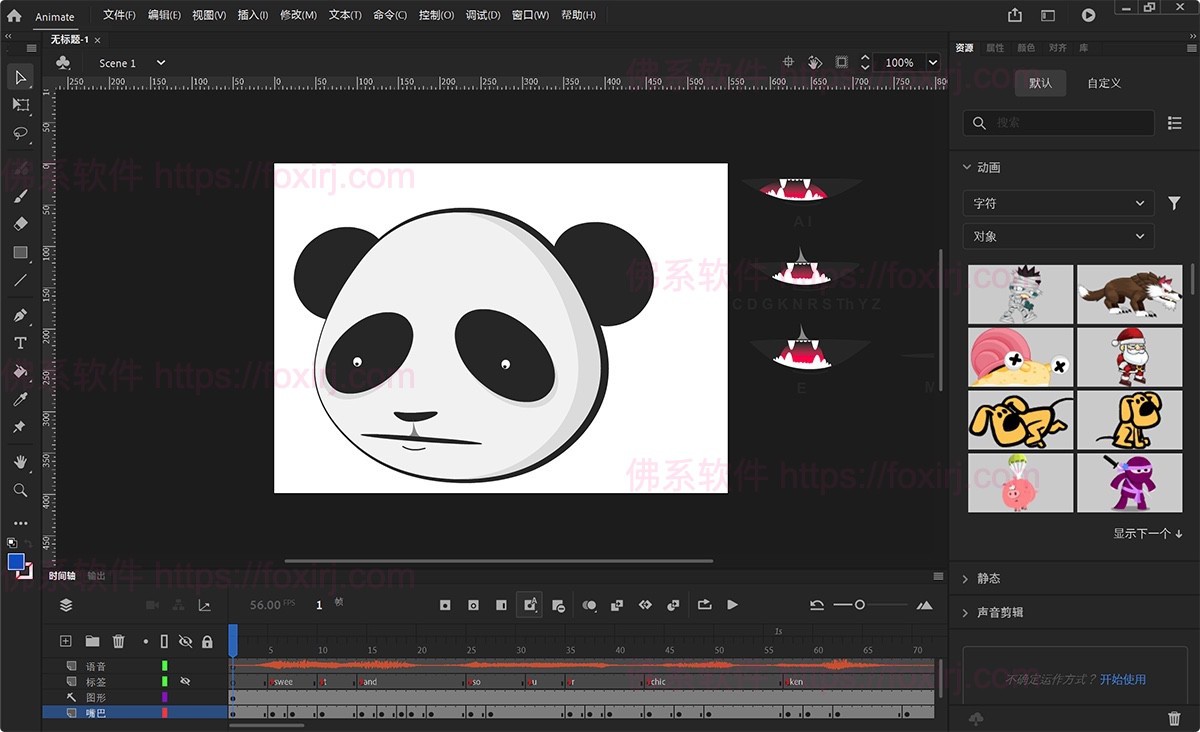1200x732 pixels.
Task: Select the Lasso tool
Action: click(20, 133)
